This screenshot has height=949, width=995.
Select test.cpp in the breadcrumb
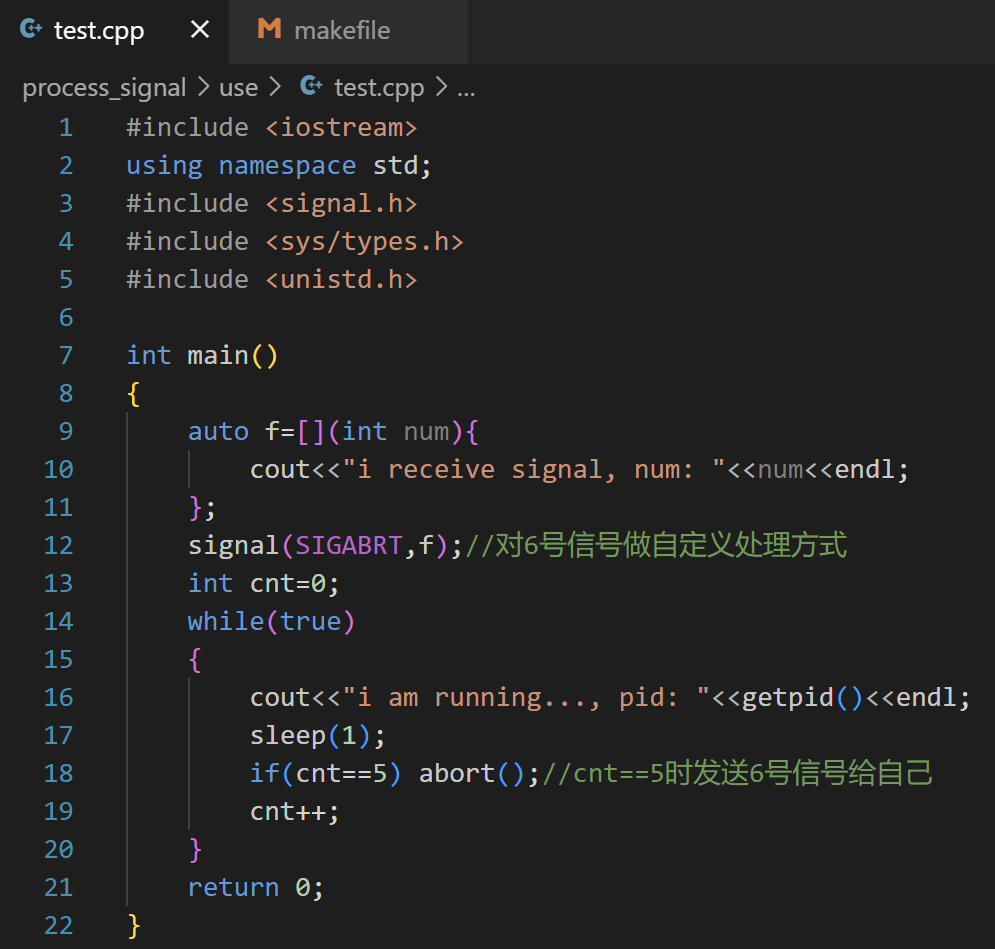coord(379,88)
